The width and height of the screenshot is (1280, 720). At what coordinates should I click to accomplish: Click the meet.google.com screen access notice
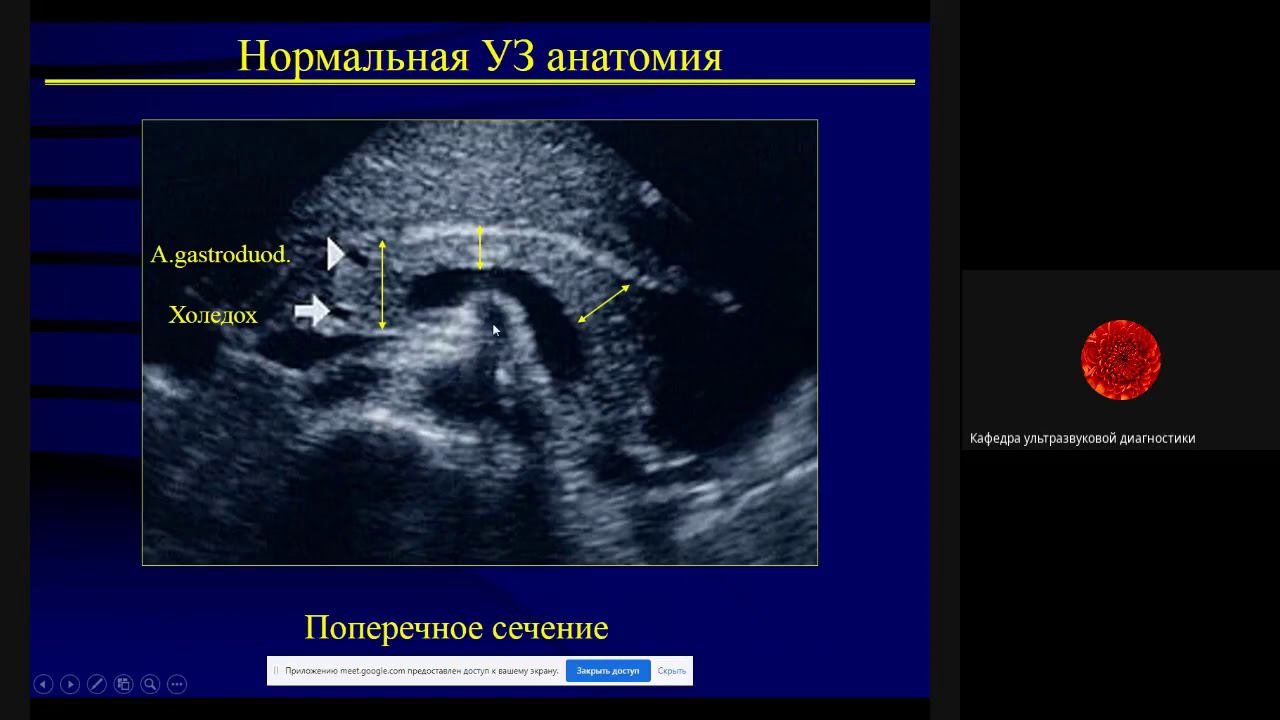[422, 671]
